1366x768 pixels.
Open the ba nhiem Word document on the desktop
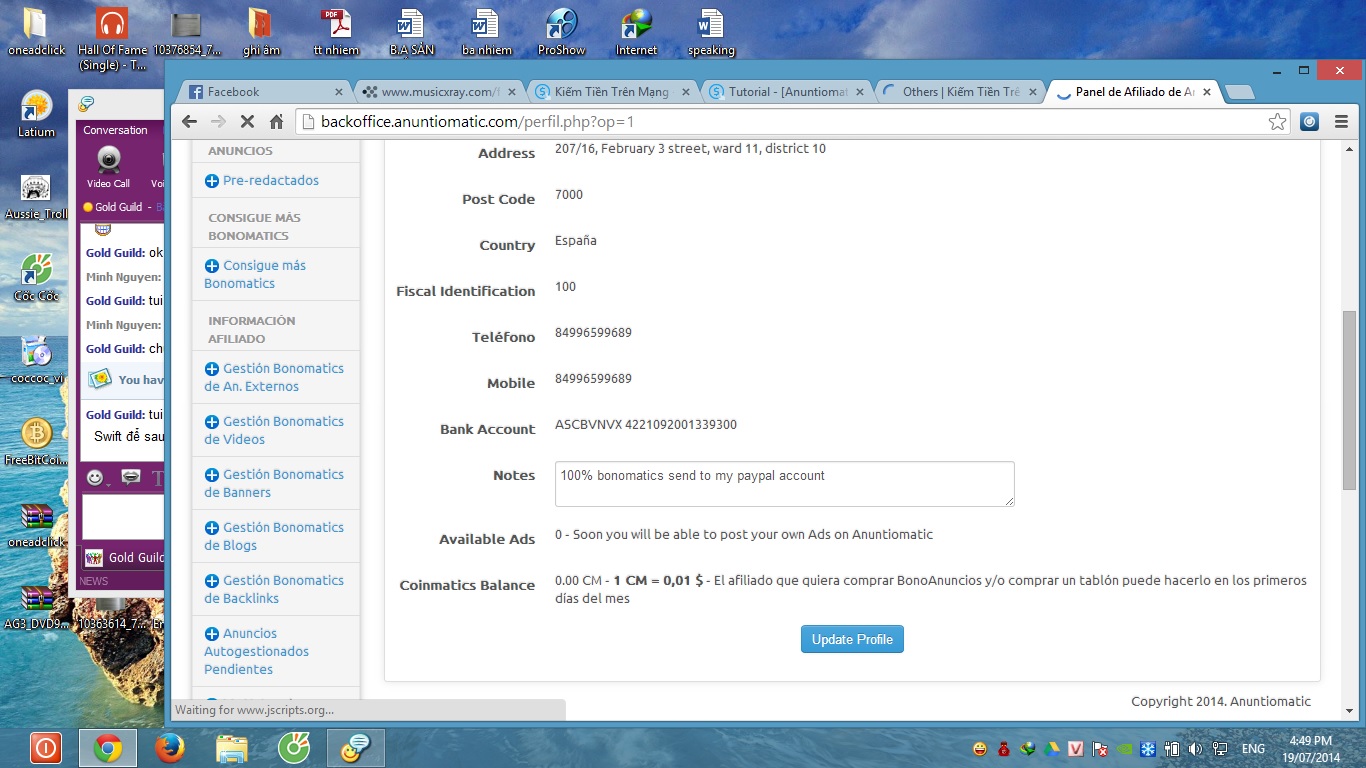(487, 30)
